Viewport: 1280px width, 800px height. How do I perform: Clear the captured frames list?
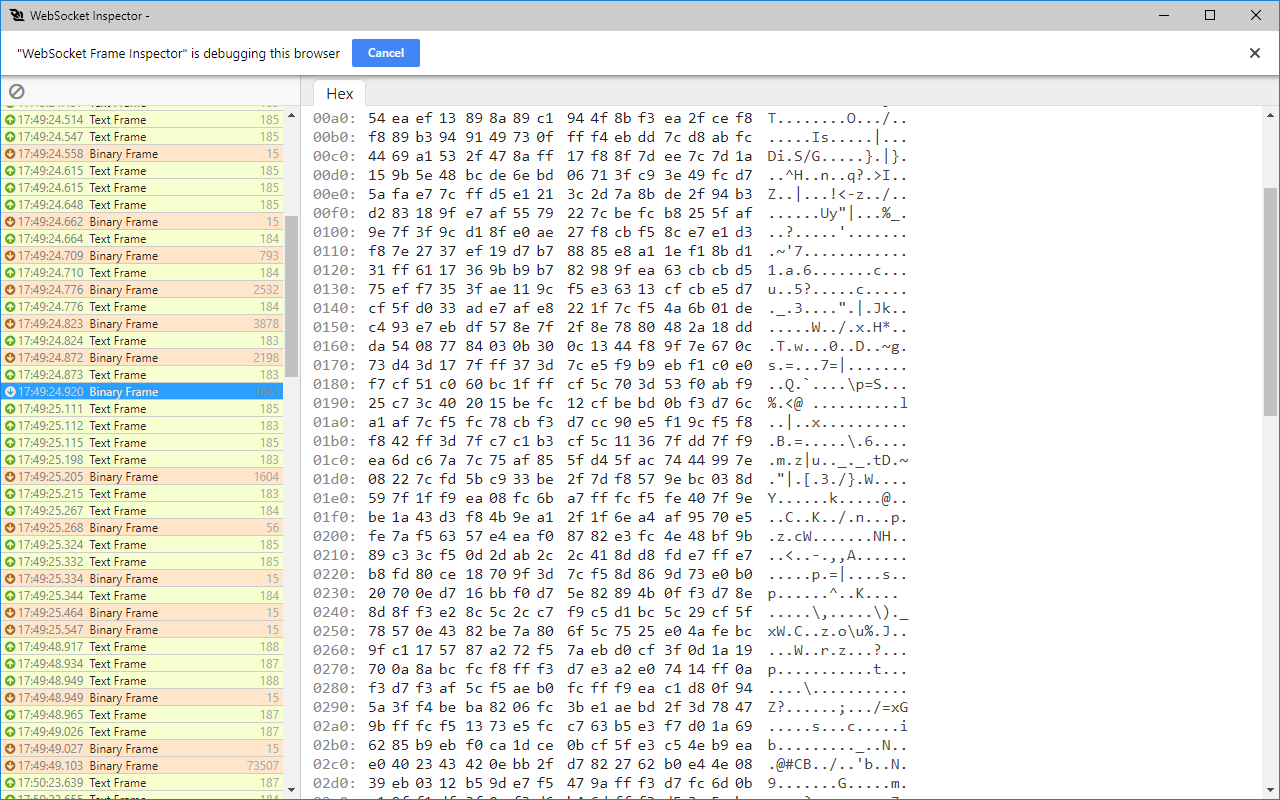(16, 92)
